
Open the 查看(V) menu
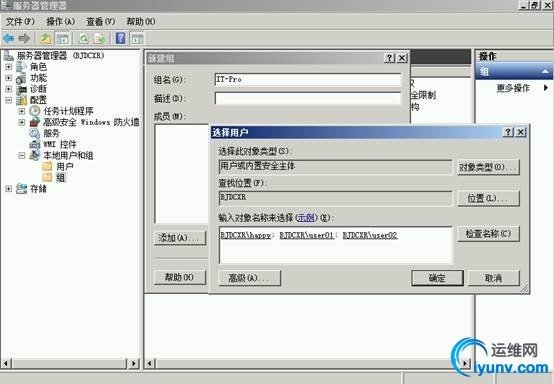(x=101, y=22)
